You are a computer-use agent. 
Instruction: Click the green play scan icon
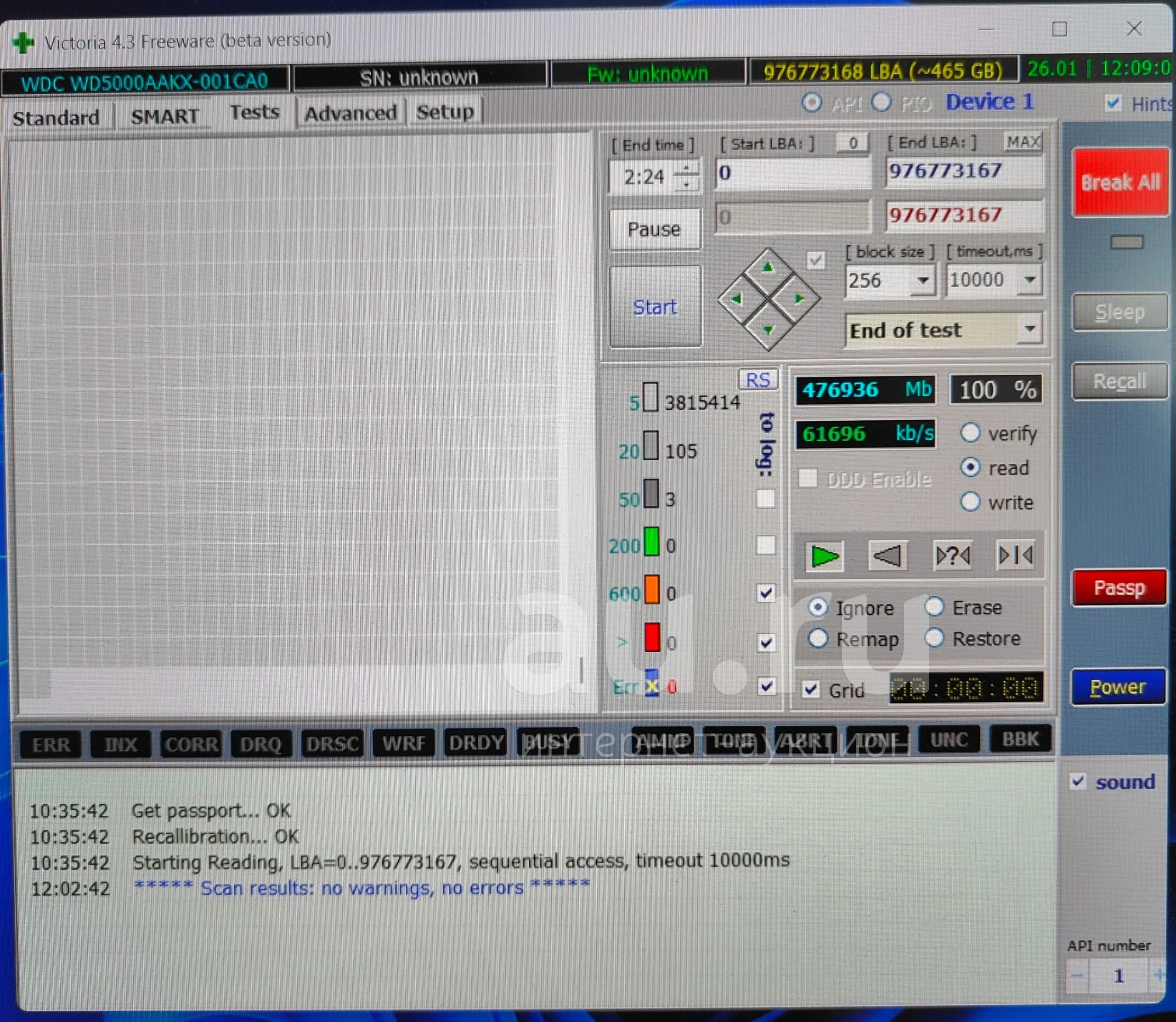(825, 556)
